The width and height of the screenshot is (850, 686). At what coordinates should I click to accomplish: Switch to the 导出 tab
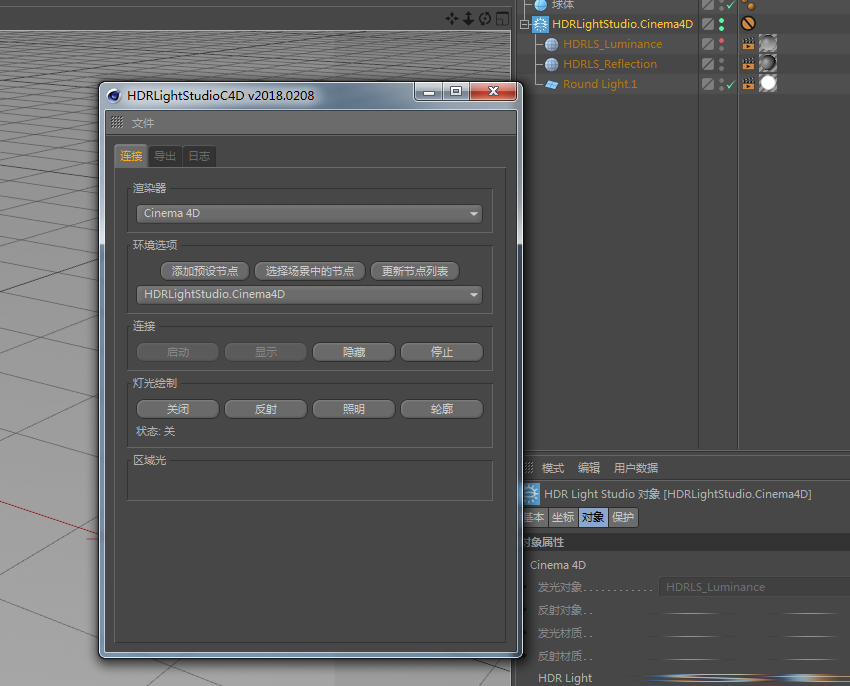coord(165,156)
